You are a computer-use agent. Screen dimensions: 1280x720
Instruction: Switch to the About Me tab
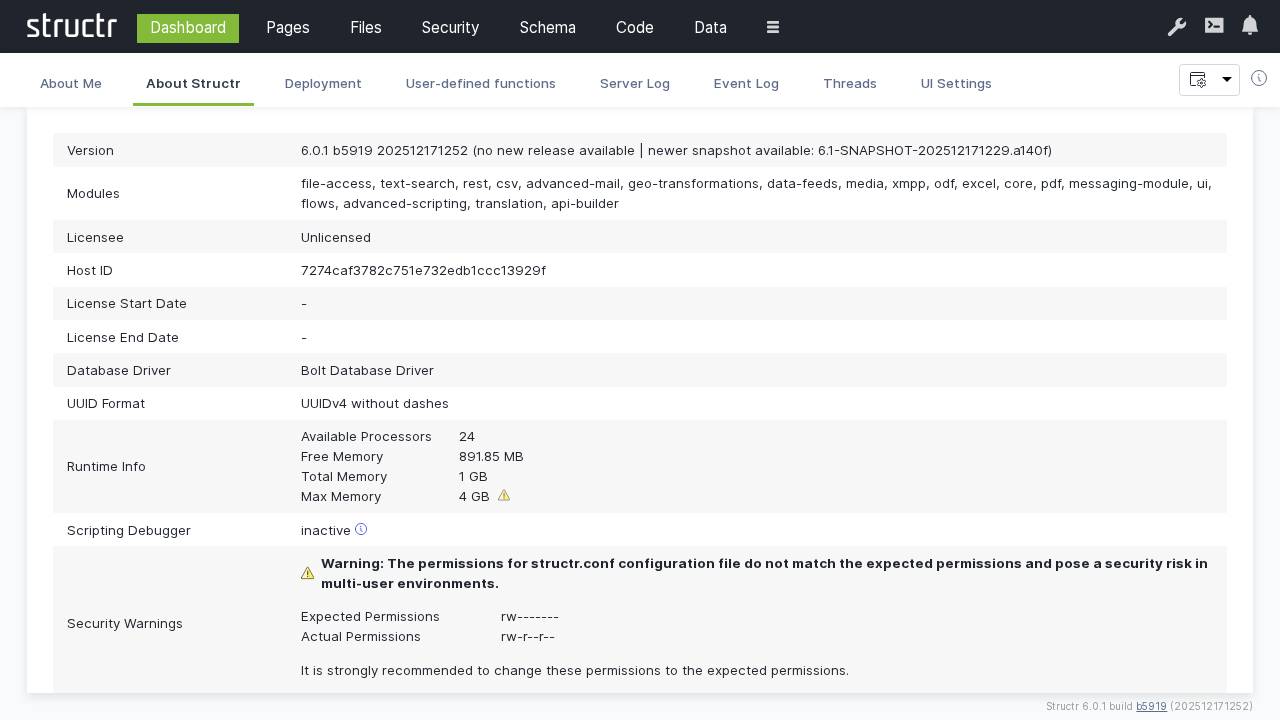click(70, 84)
